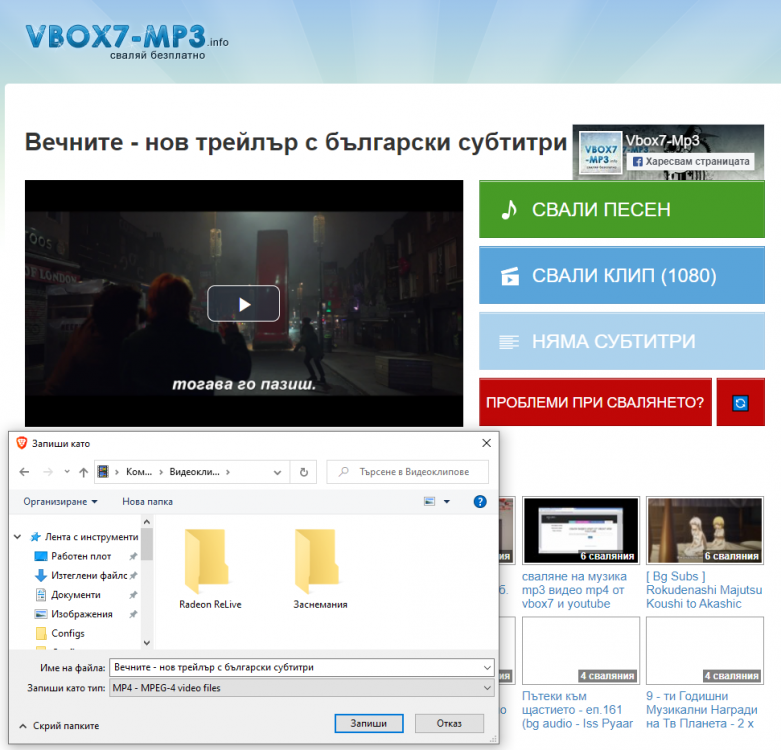Open the [ Bg Subs ] Rokudenashi Majutsu link
This screenshot has width=781, height=750.
click(704, 590)
